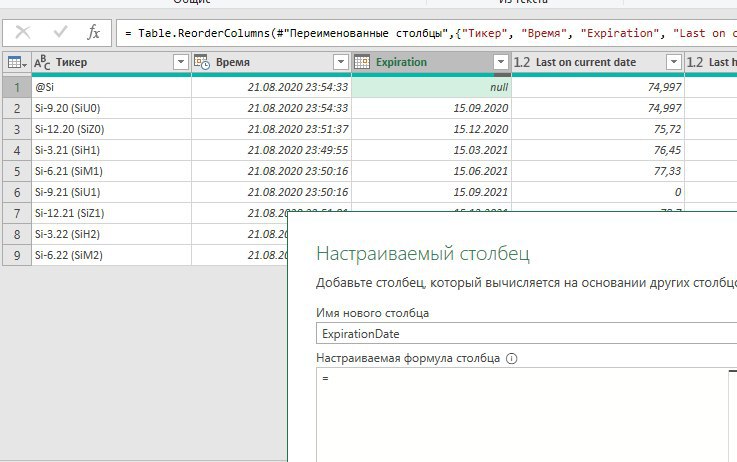Open filter dropdown of Тикер column
The width and height of the screenshot is (737, 462).
pos(180,62)
